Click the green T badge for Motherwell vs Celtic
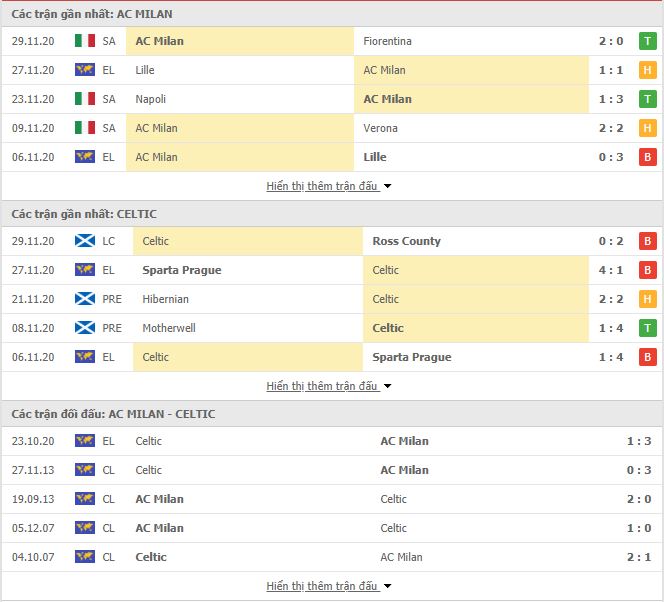This screenshot has width=664, height=602. pyautogui.click(x=647, y=328)
